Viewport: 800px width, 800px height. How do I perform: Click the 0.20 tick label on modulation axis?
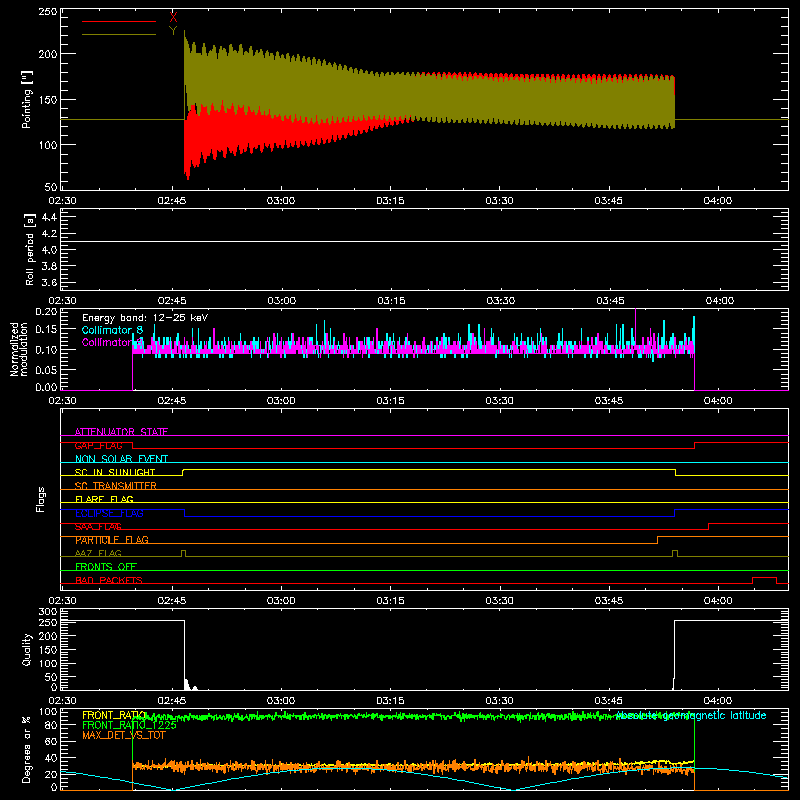click(x=46, y=311)
